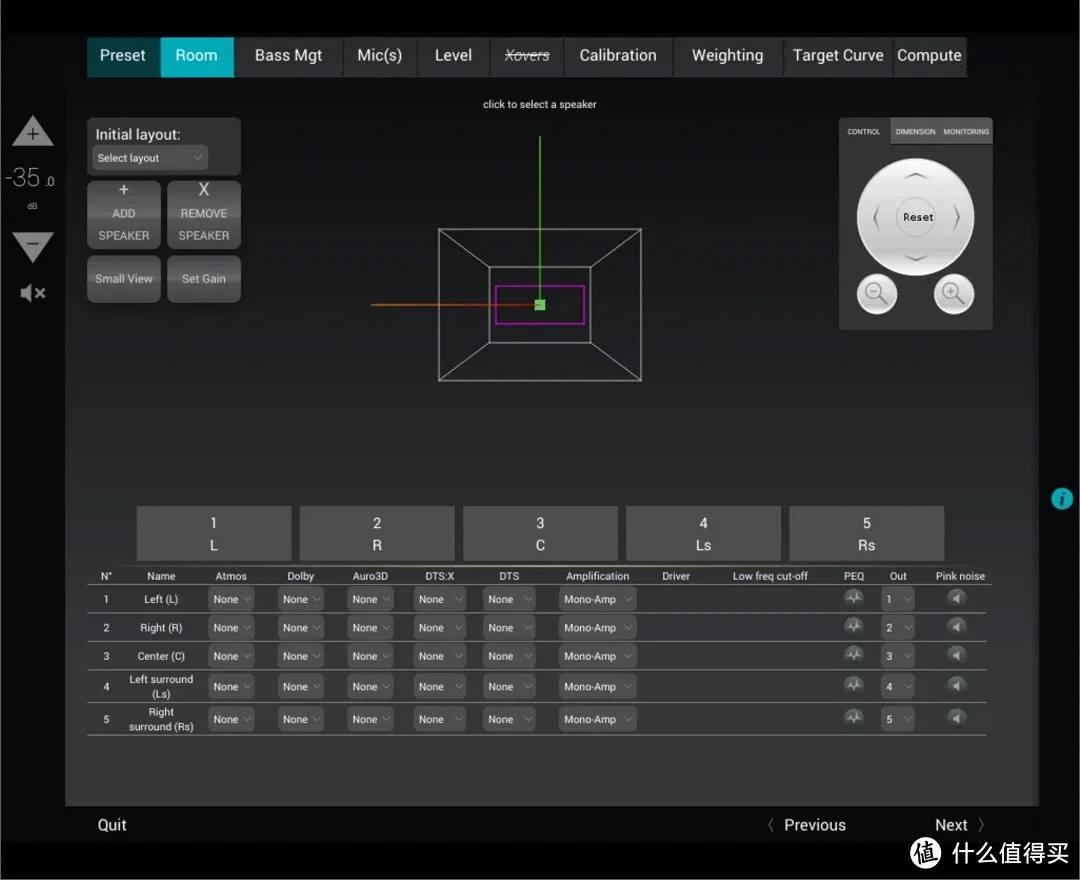
Task: Select speaker tile 2 R
Action: 377,534
